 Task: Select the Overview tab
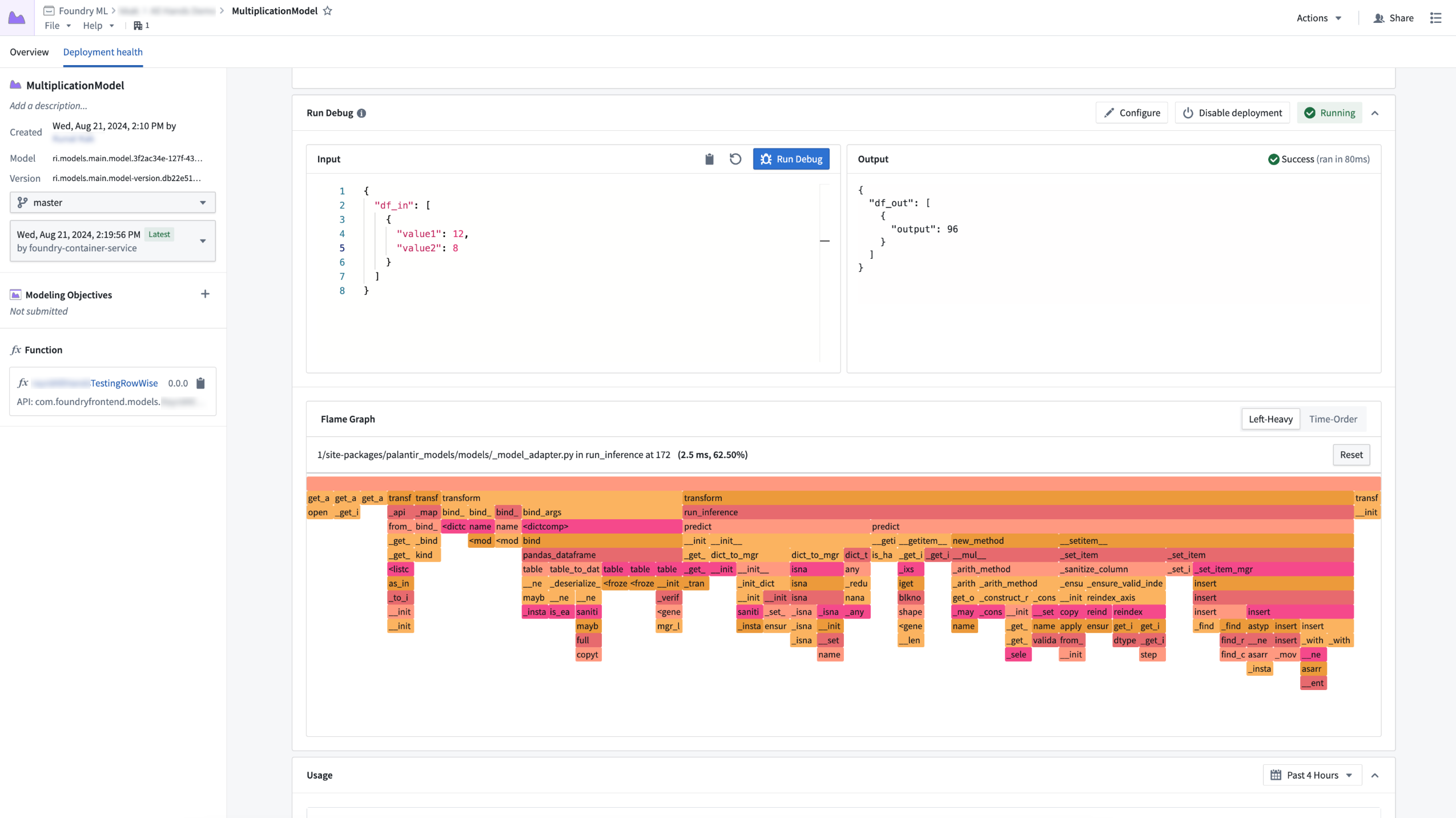tap(29, 52)
